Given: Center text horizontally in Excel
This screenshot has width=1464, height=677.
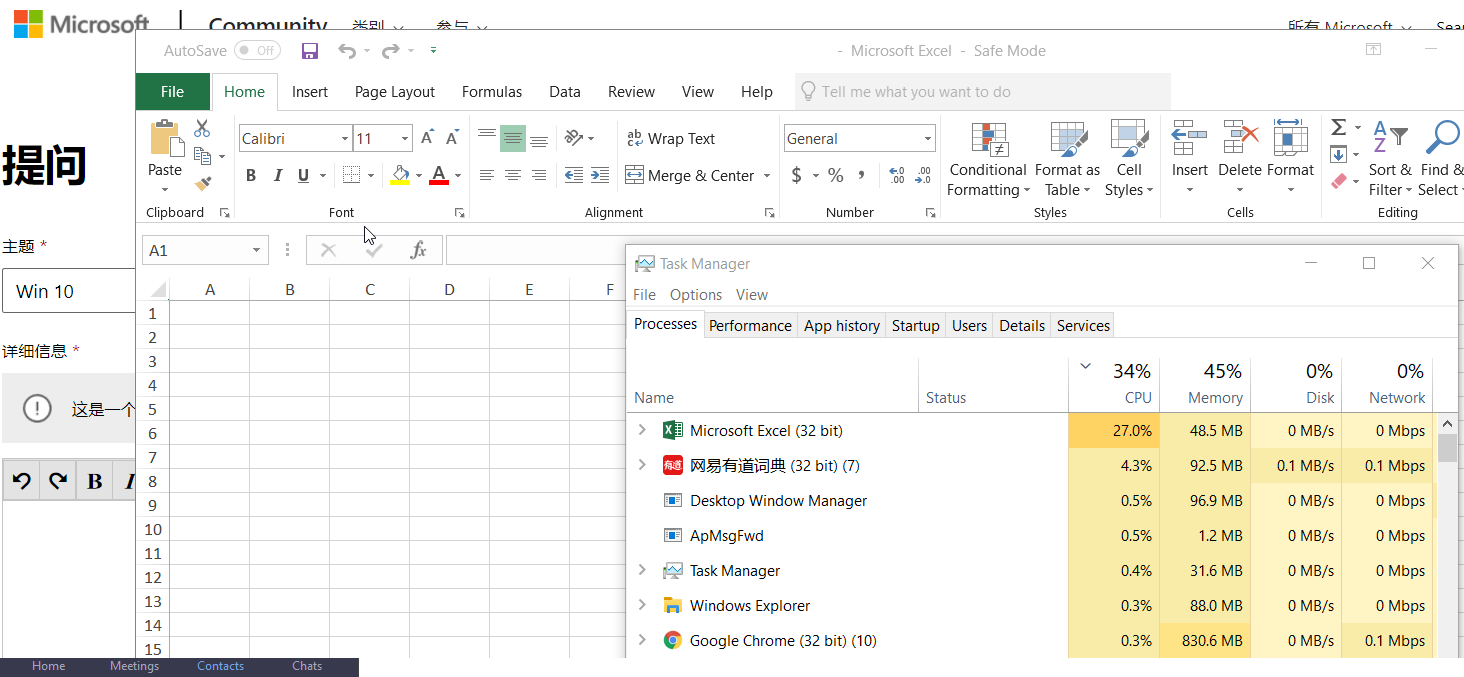Looking at the screenshot, I should coord(513,175).
